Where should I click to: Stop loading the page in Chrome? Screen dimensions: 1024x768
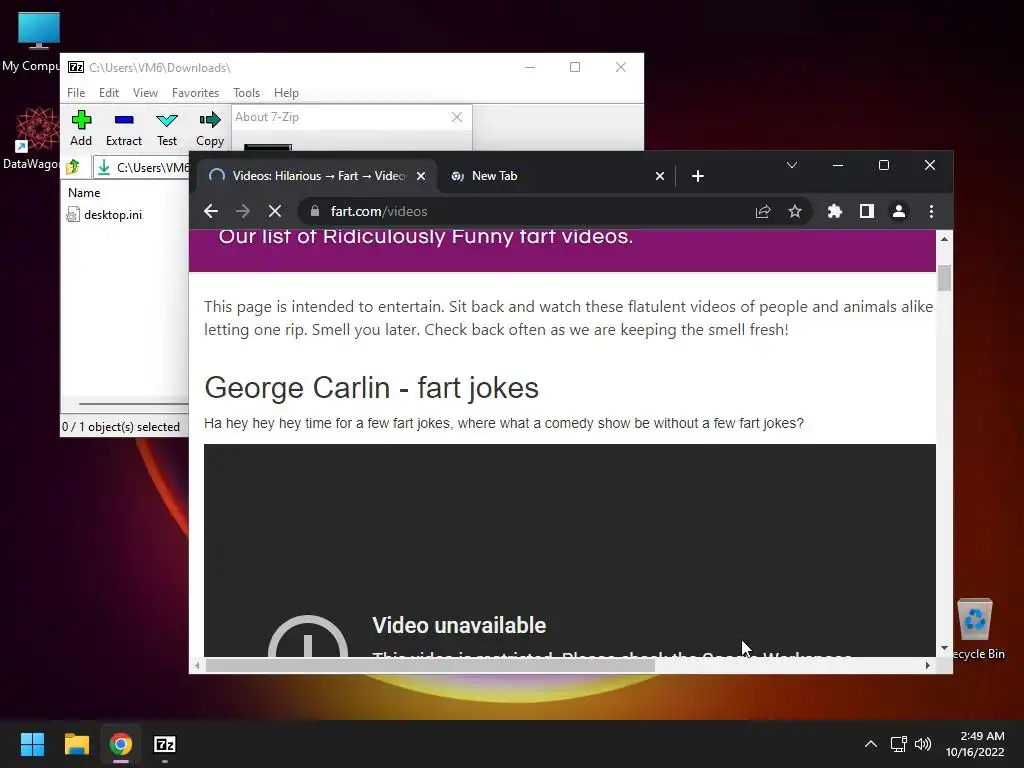[x=275, y=211]
